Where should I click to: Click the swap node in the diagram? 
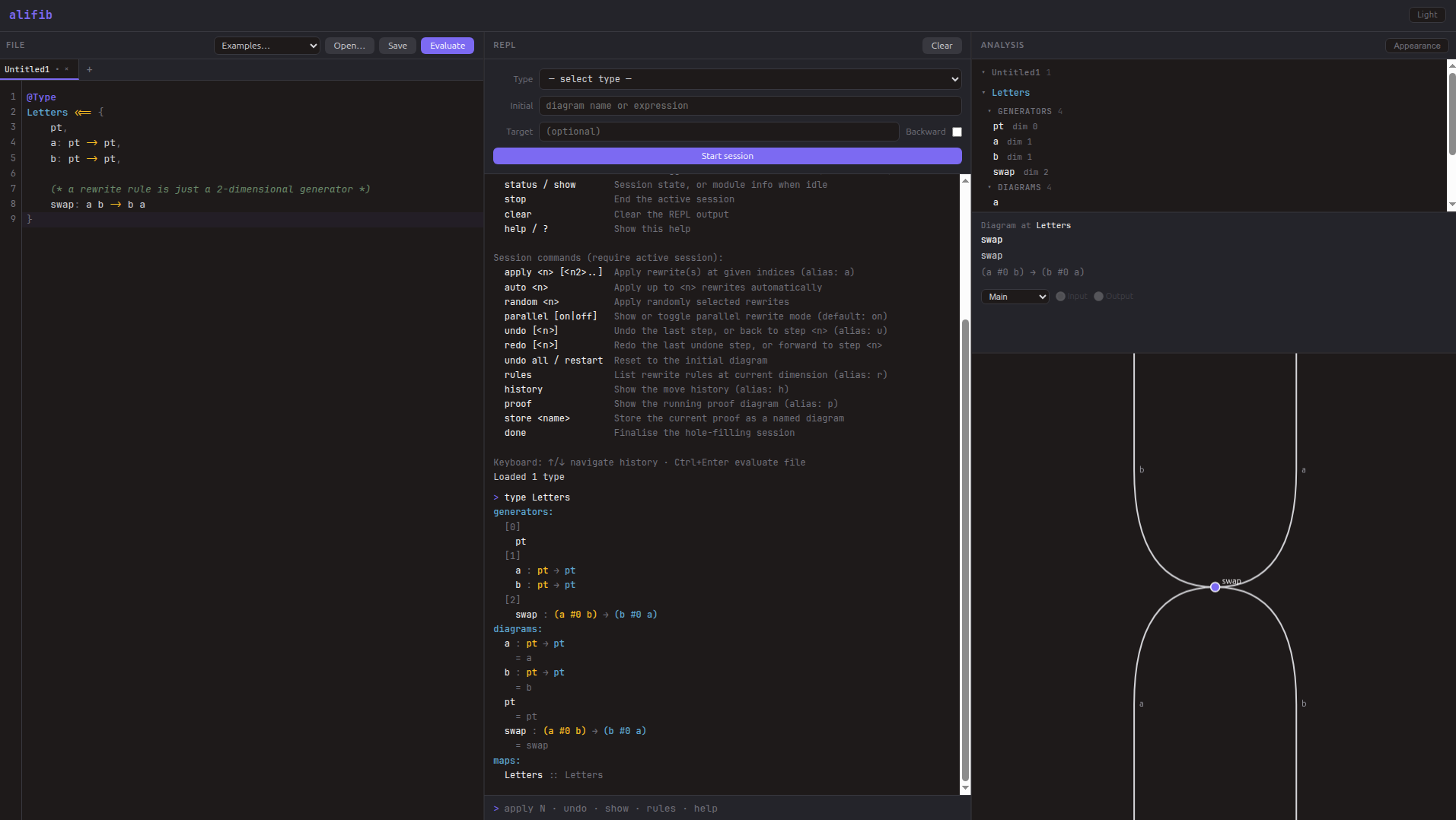[x=1215, y=586]
